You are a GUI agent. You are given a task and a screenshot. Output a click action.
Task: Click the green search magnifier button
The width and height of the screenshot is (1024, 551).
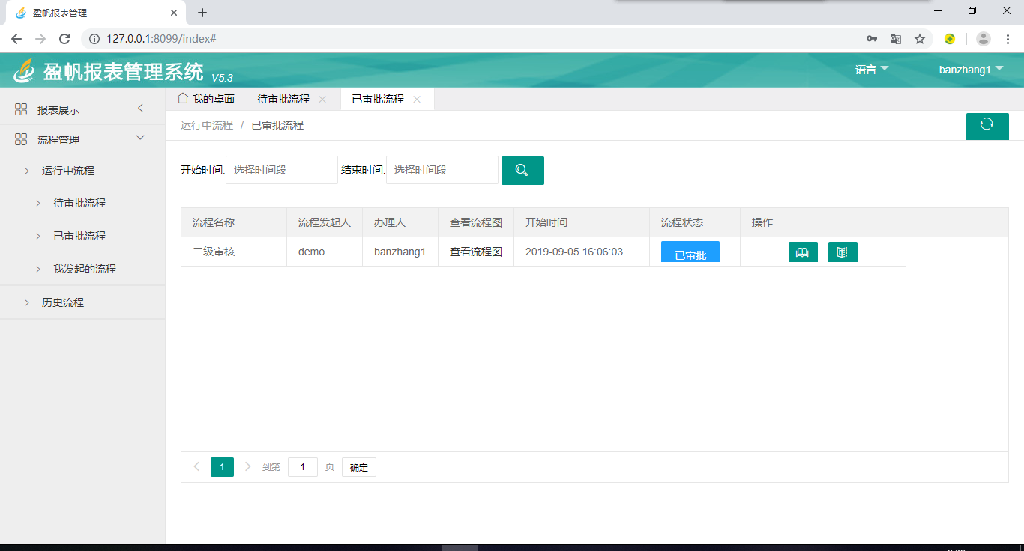(522, 170)
